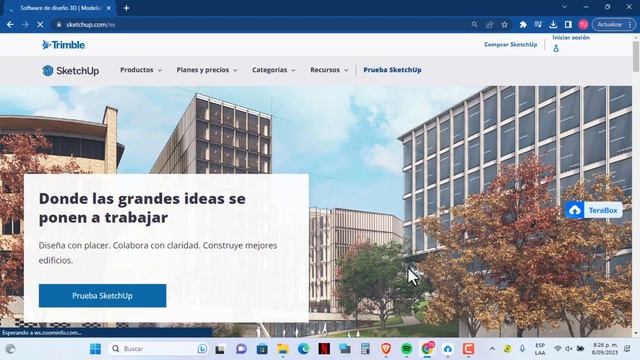Expand the Recursos dropdown
The image size is (640, 360).
point(329,70)
